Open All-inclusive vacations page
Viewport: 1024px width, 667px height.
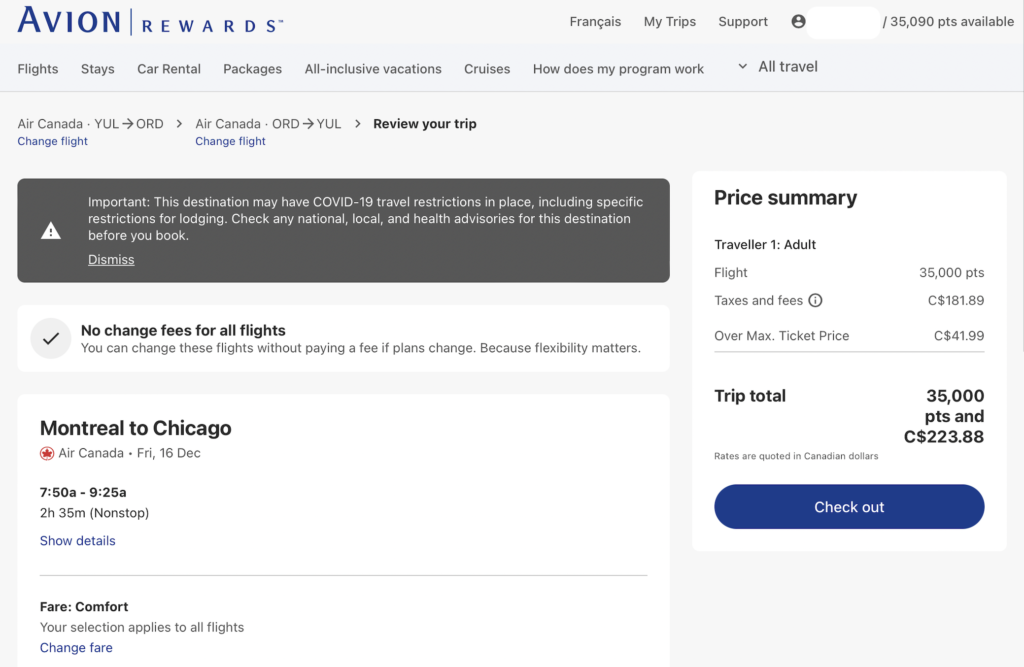(x=373, y=69)
